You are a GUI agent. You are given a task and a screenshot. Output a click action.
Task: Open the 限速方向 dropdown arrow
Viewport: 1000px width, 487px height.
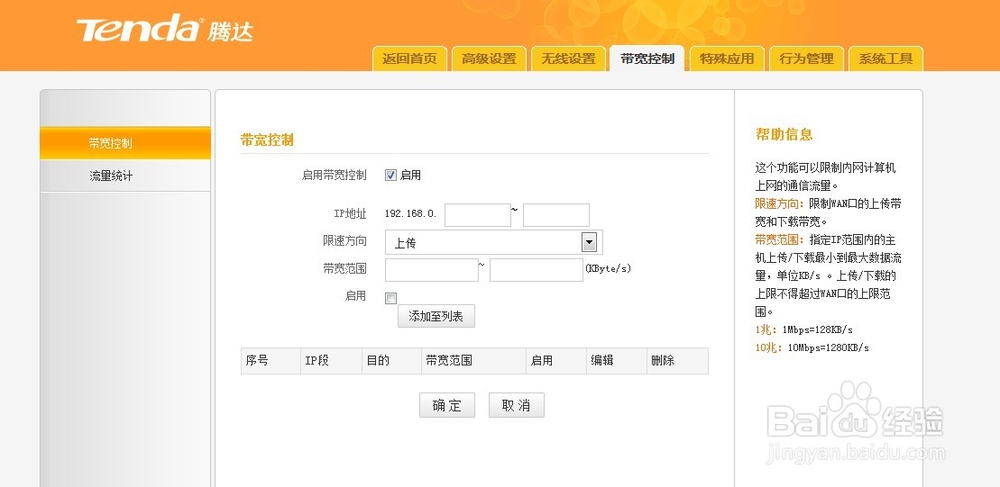[589, 242]
